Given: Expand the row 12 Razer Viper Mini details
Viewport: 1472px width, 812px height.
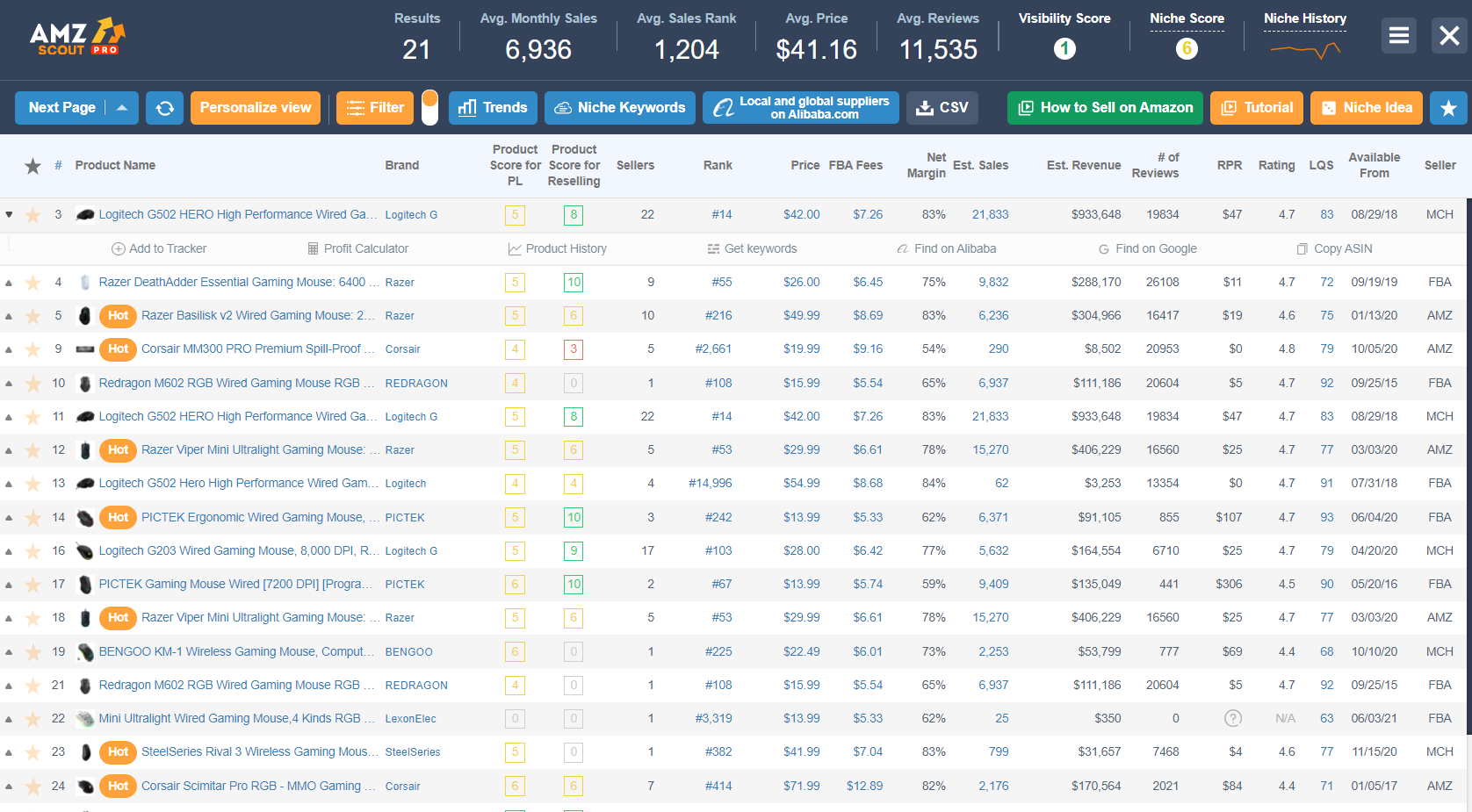Looking at the screenshot, I should pos(9,450).
